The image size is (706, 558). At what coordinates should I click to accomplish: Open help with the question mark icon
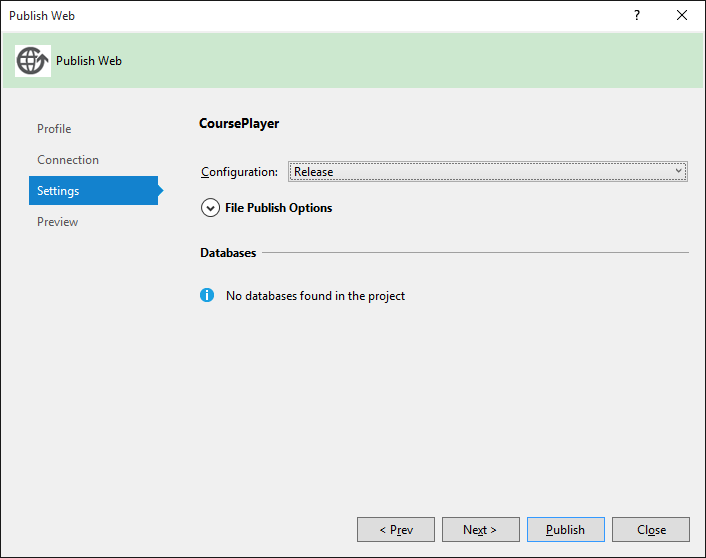(637, 15)
